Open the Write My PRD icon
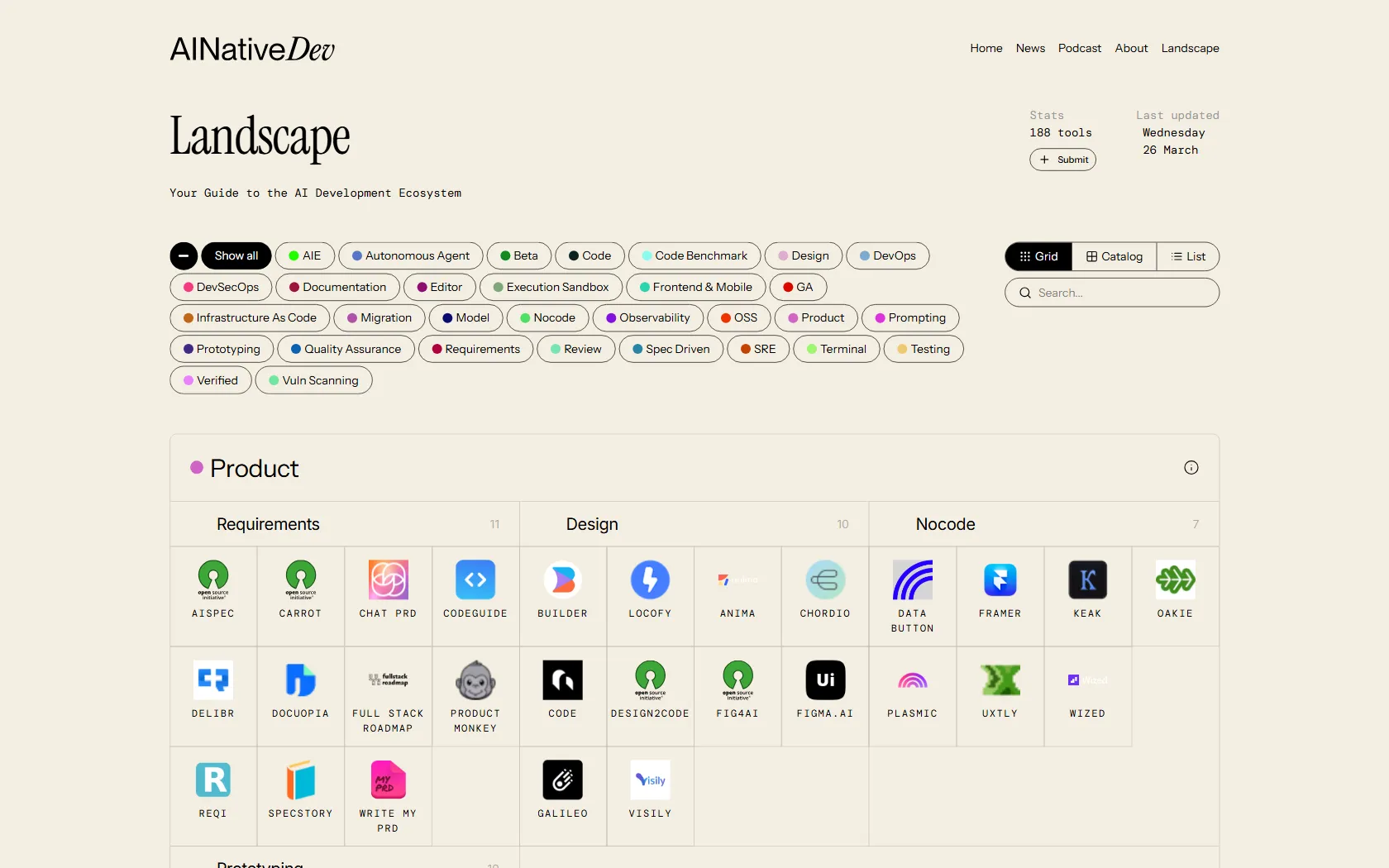The image size is (1389, 868). click(x=389, y=780)
